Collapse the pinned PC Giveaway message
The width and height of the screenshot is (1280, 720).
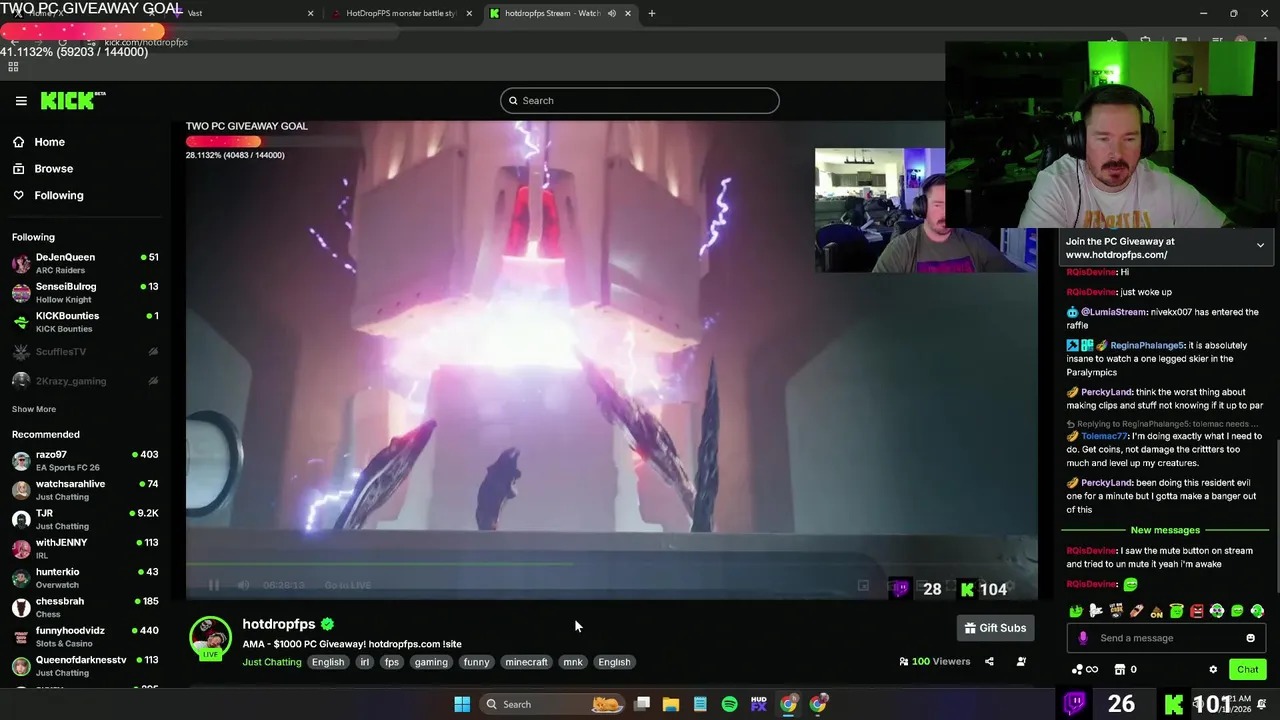tap(1260, 245)
